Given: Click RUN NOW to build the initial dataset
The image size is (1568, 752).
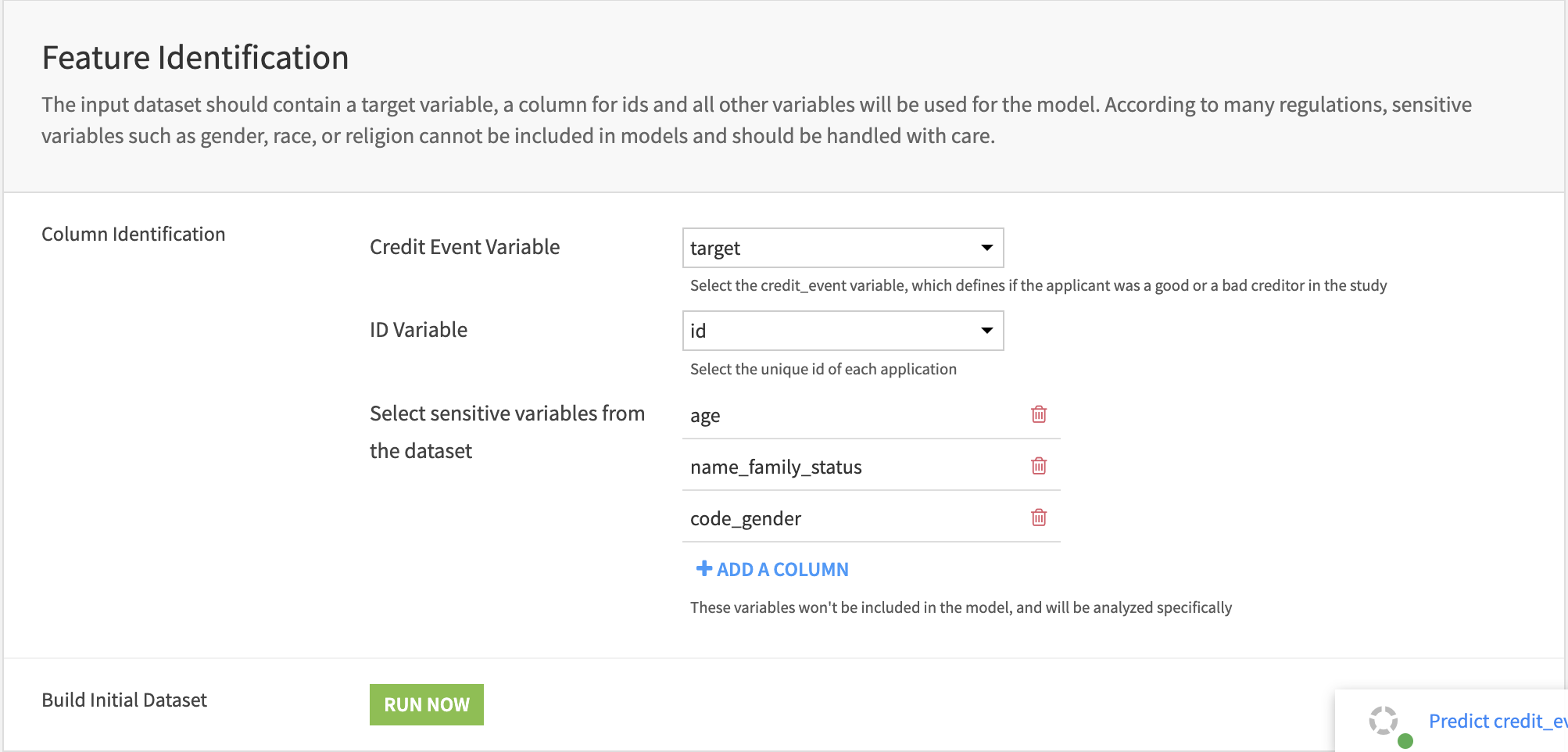Looking at the screenshot, I should [x=426, y=704].
